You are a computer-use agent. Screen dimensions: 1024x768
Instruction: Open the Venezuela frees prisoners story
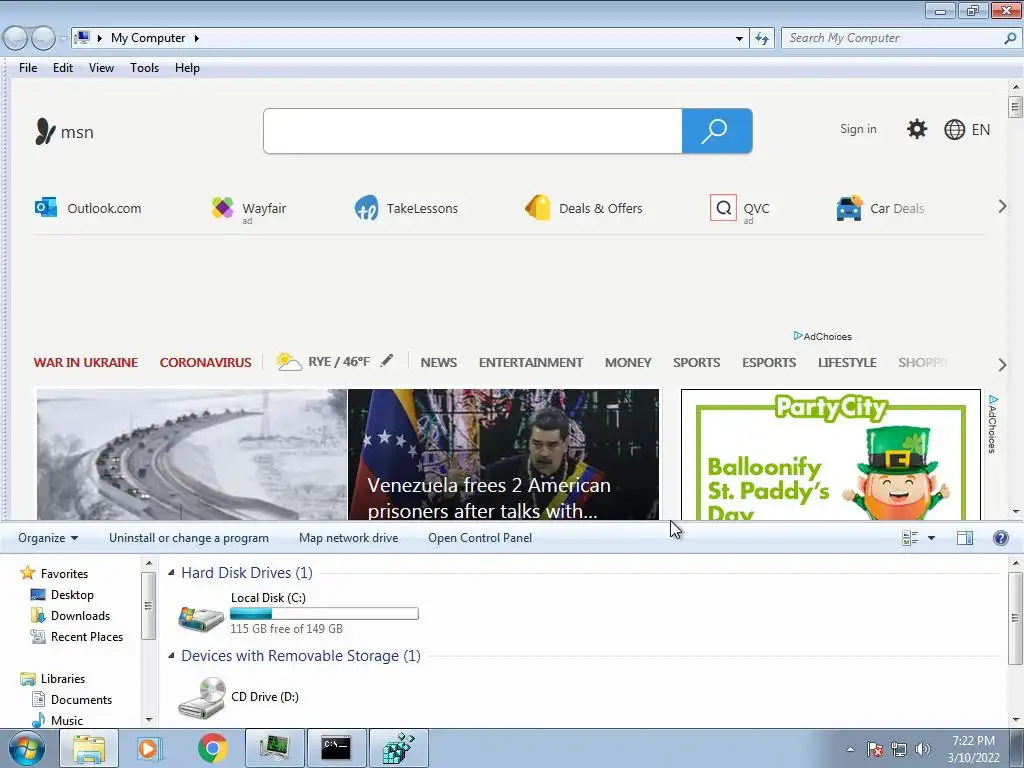[x=503, y=455]
